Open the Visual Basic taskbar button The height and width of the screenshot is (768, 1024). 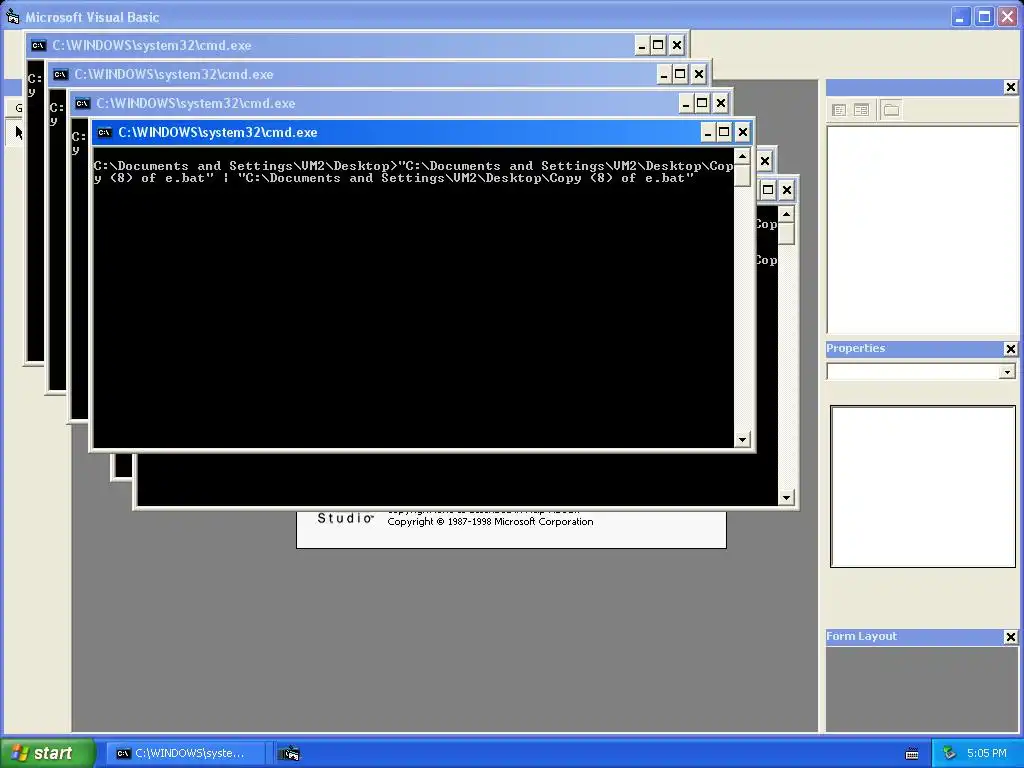[289, 753]
